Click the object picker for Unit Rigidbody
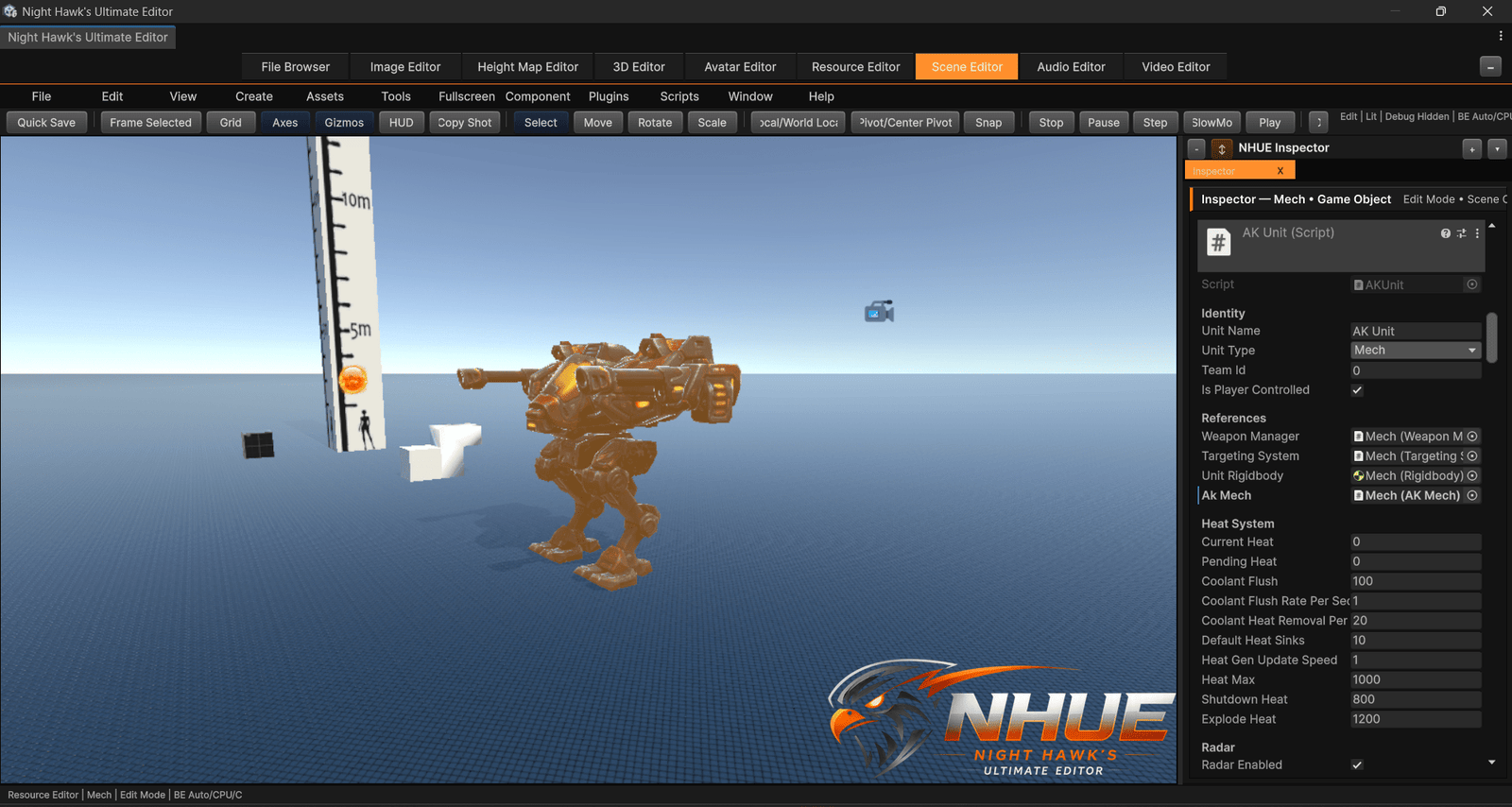Screen dimensions: 1512x807 [1472, 476]
